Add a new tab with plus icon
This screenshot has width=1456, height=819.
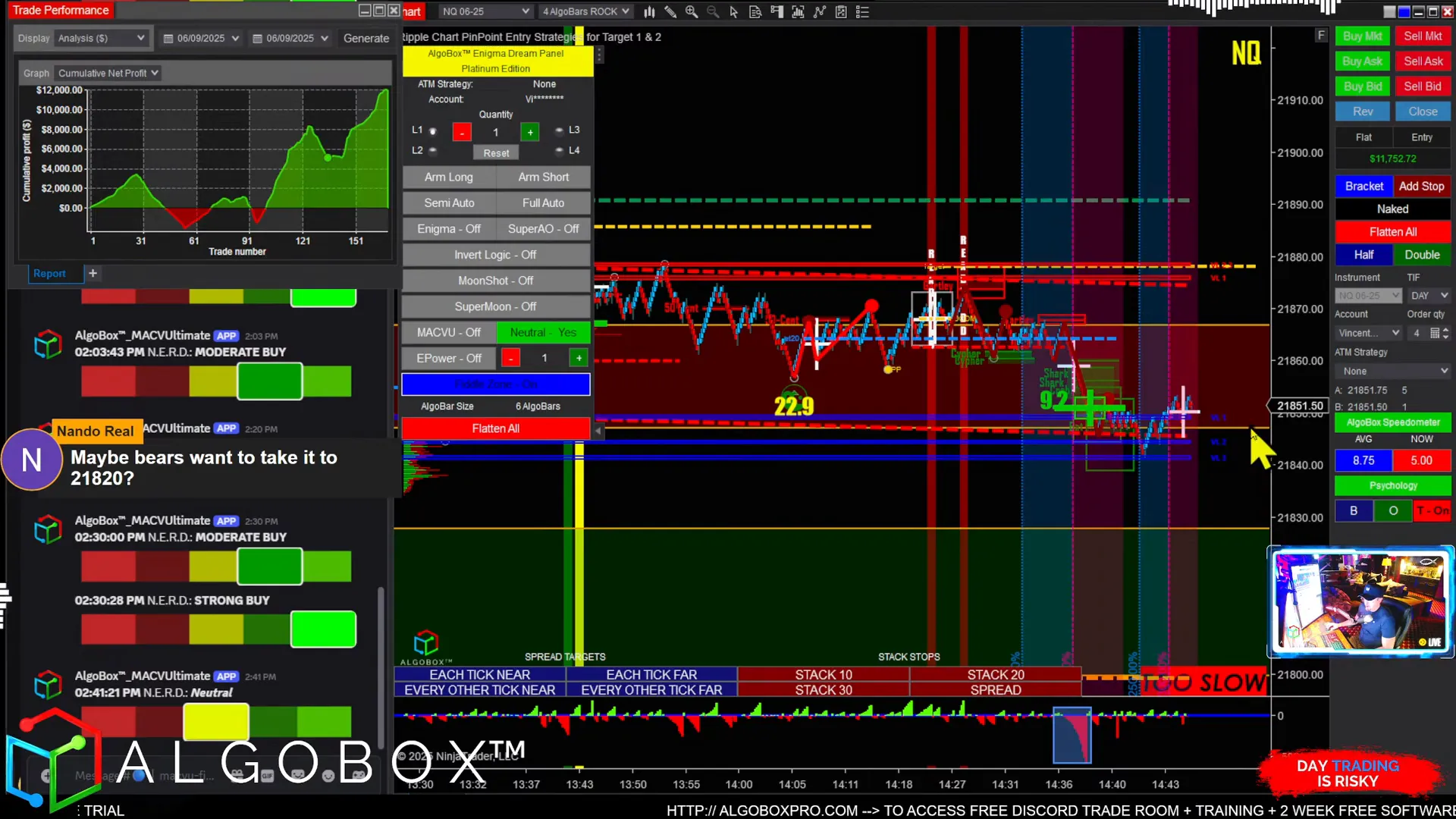(x=93, y=273)
